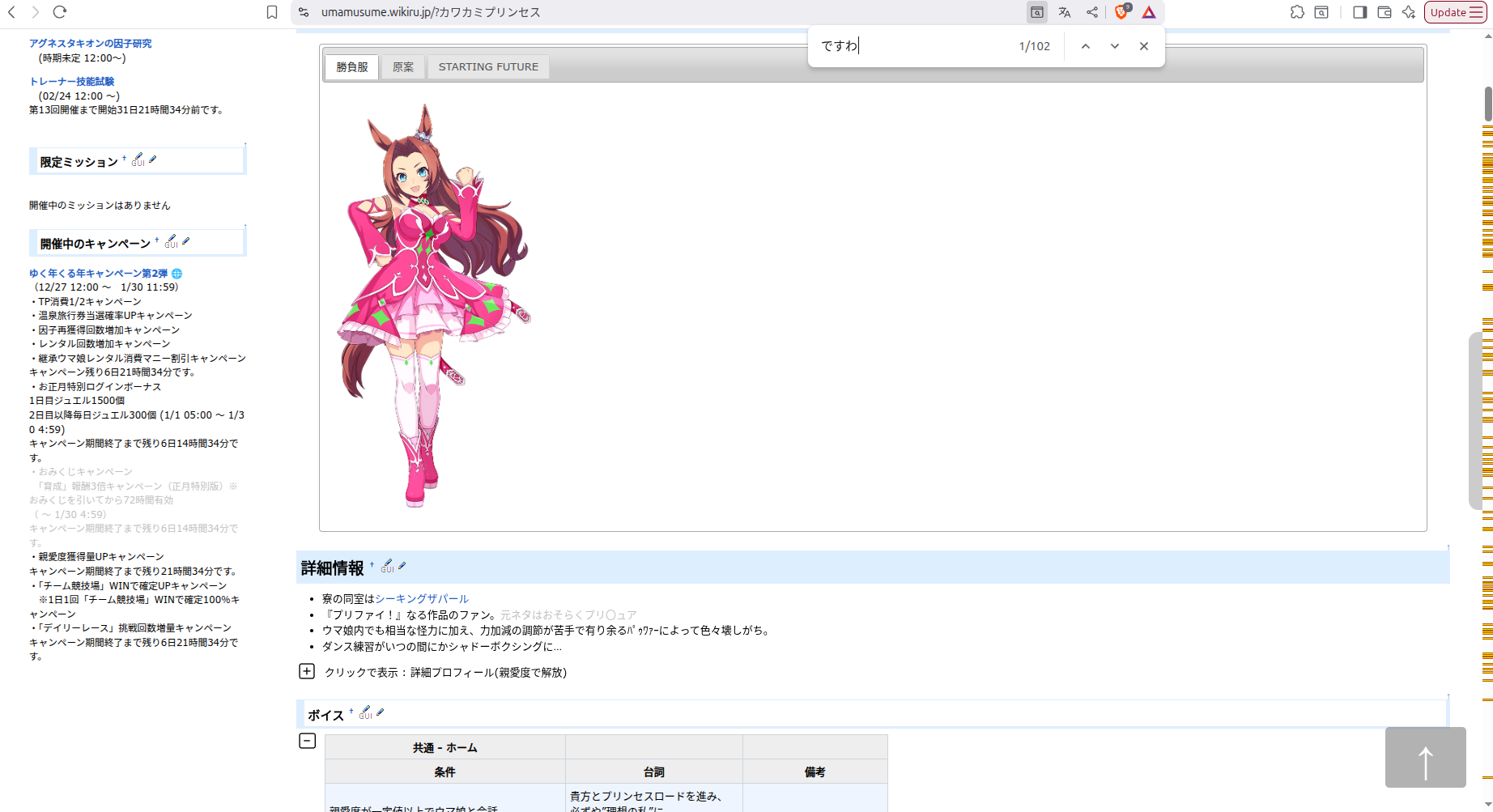Screen dimensions: 1493x812
Task: Click the 備考 column header
Action: (x=815, y=772)
